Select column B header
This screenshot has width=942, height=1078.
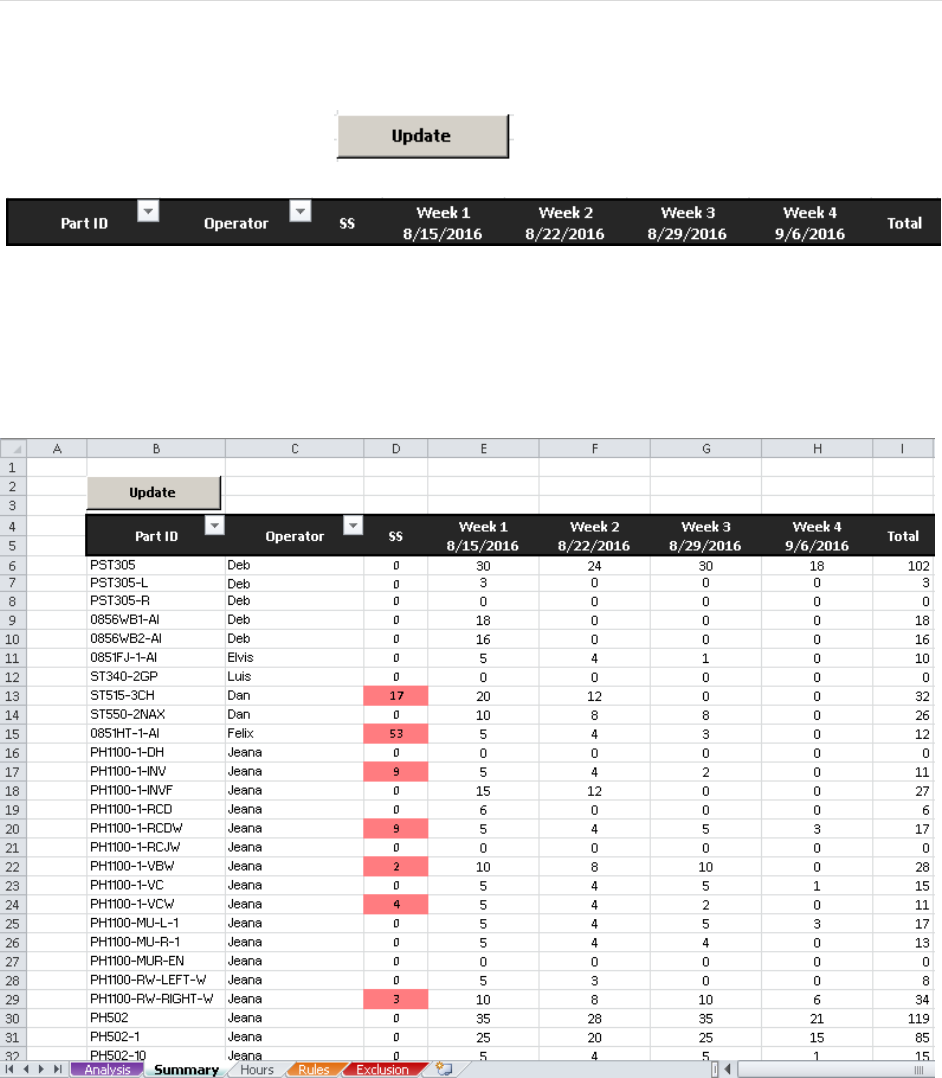click(x=156, y=449)
